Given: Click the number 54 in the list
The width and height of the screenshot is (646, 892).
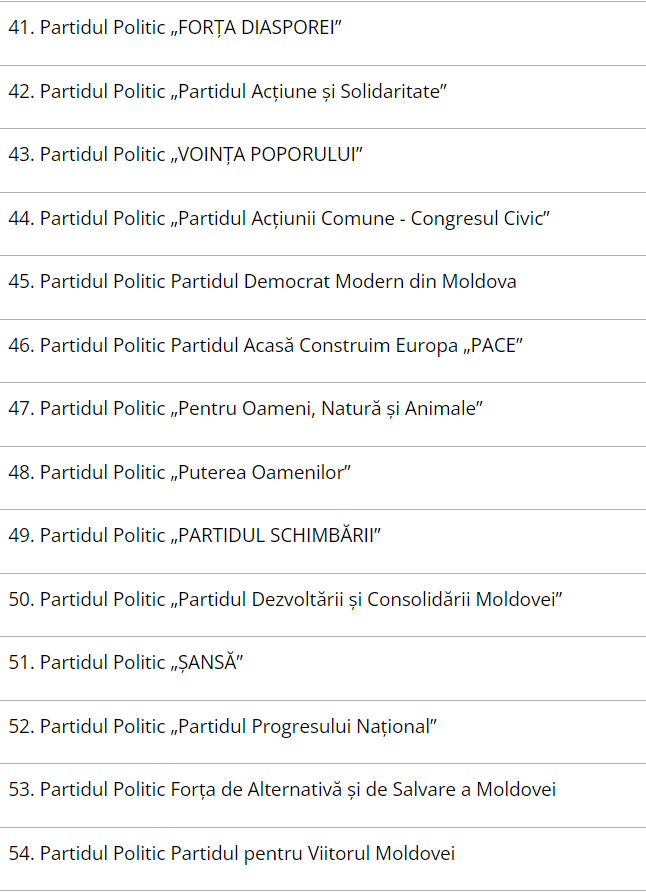Looking at the screenshot, I should coord(20,853).
